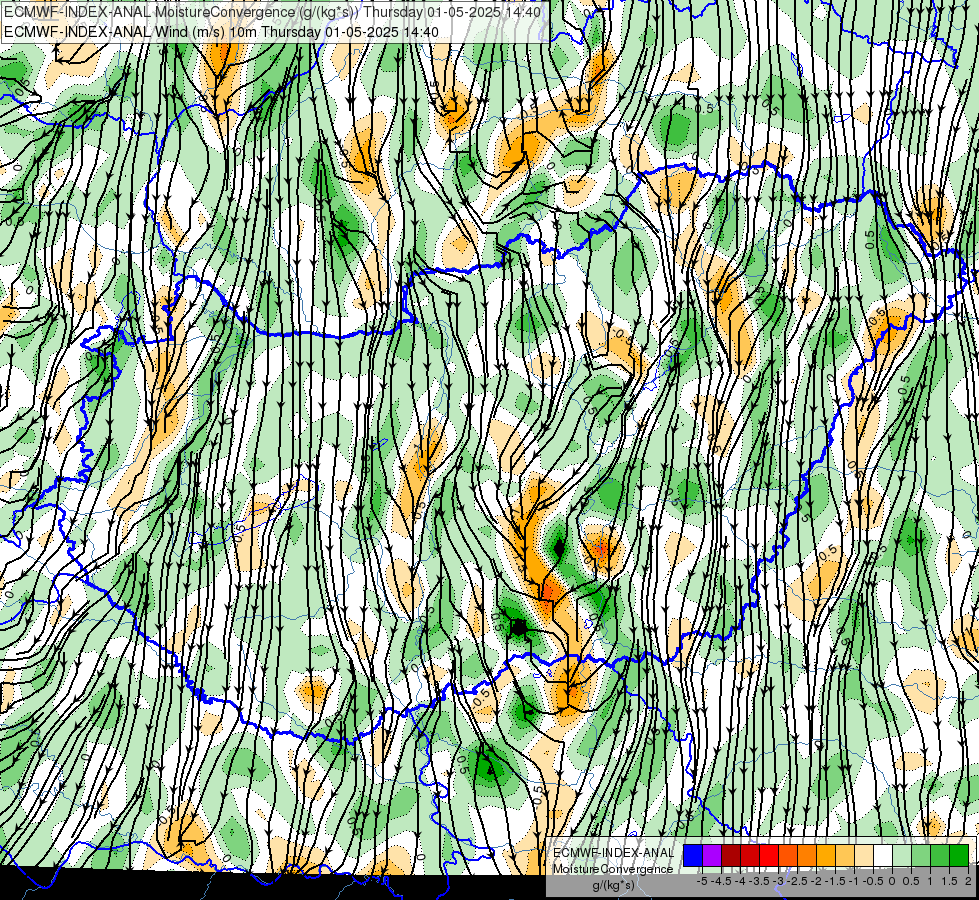The height and width of the screenshot is (900, 979).
Task: Click the darkest green swatch between 1.5 and 2
Action: pyautogui.click(x=959, y=855)
